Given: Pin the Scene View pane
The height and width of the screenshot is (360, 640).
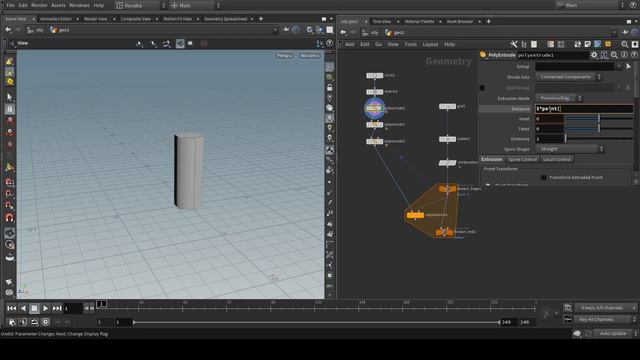Looking at the screenshot, I should [x=286, y=30].
